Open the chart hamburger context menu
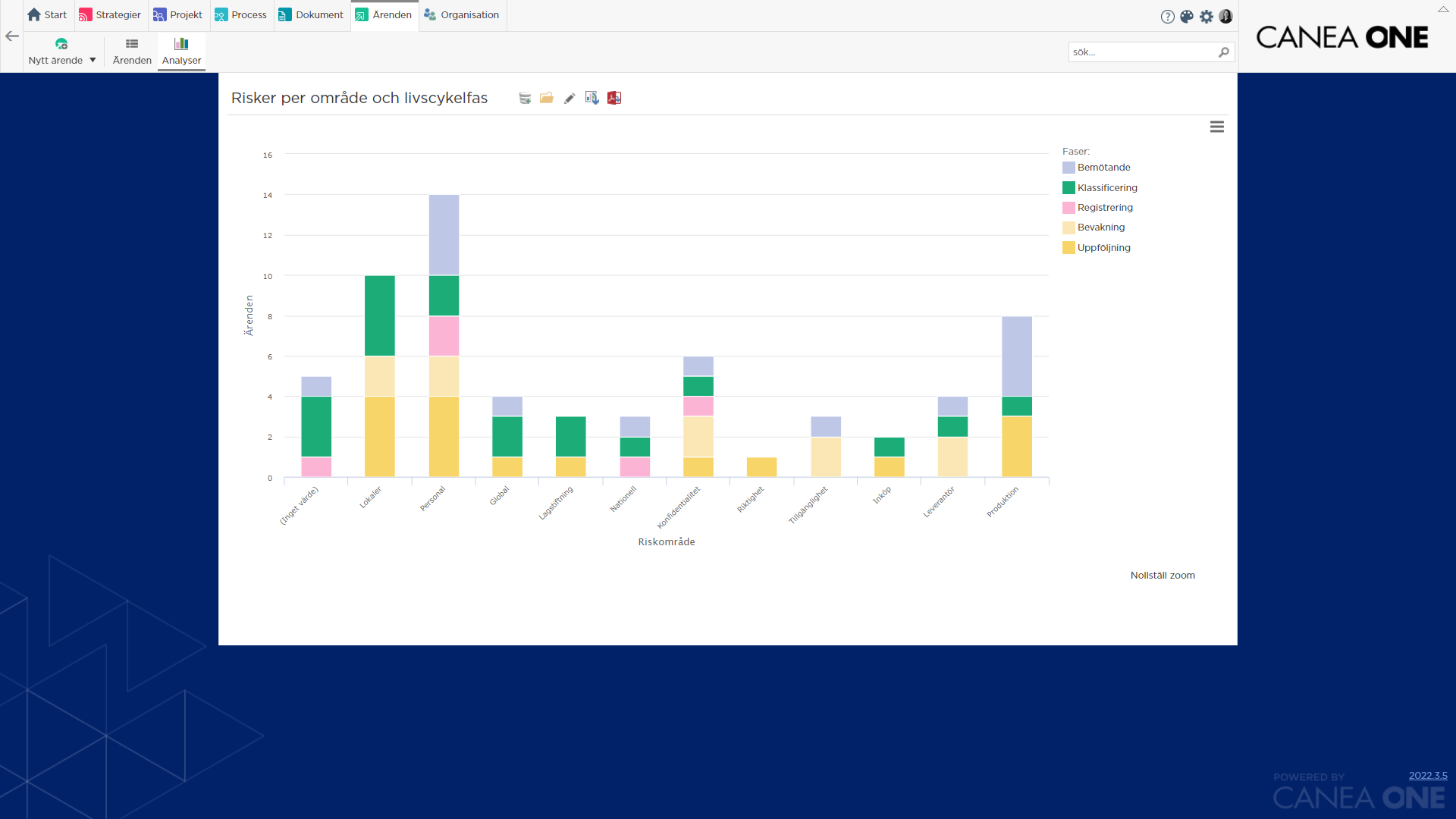The image size is (1456, 819). 1217,127
